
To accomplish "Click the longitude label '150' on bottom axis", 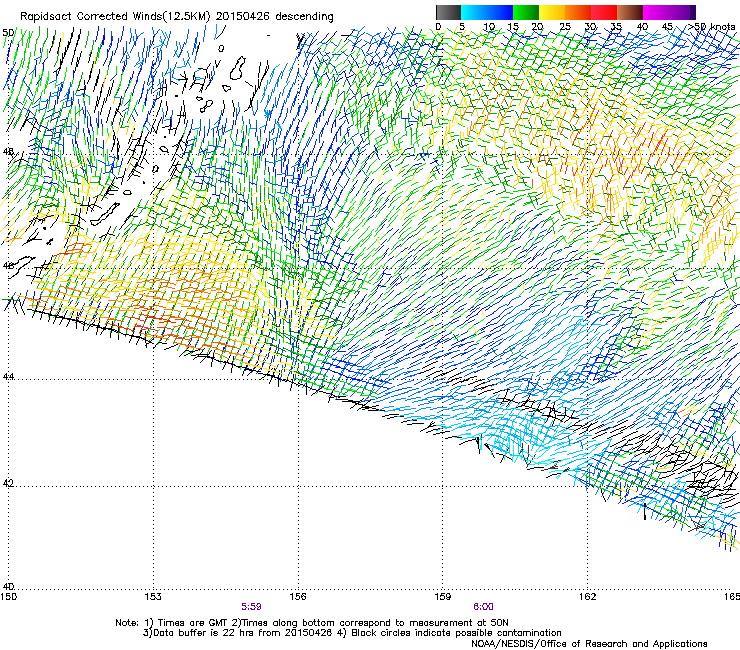I will pyautogui.click(x=8, y=597).
